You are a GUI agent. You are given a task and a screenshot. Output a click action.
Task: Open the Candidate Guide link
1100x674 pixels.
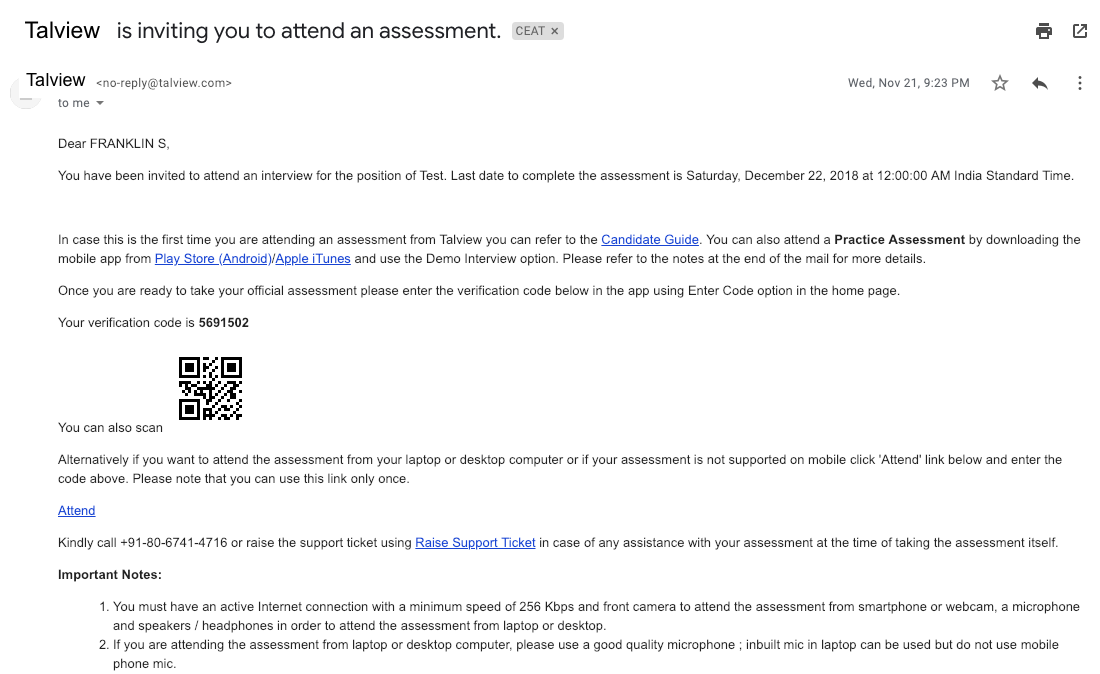pos(649,239)
